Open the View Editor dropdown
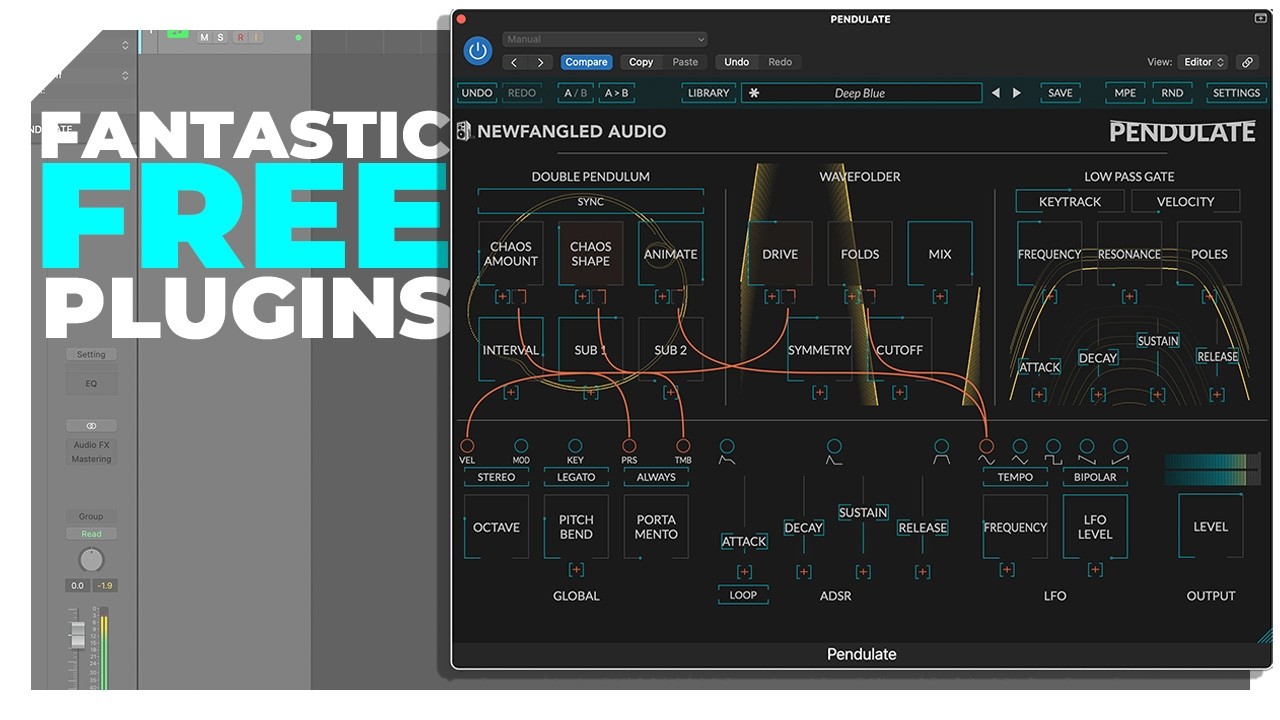The height and width of the screenshot is (720, 1280). coord(1203,62)
